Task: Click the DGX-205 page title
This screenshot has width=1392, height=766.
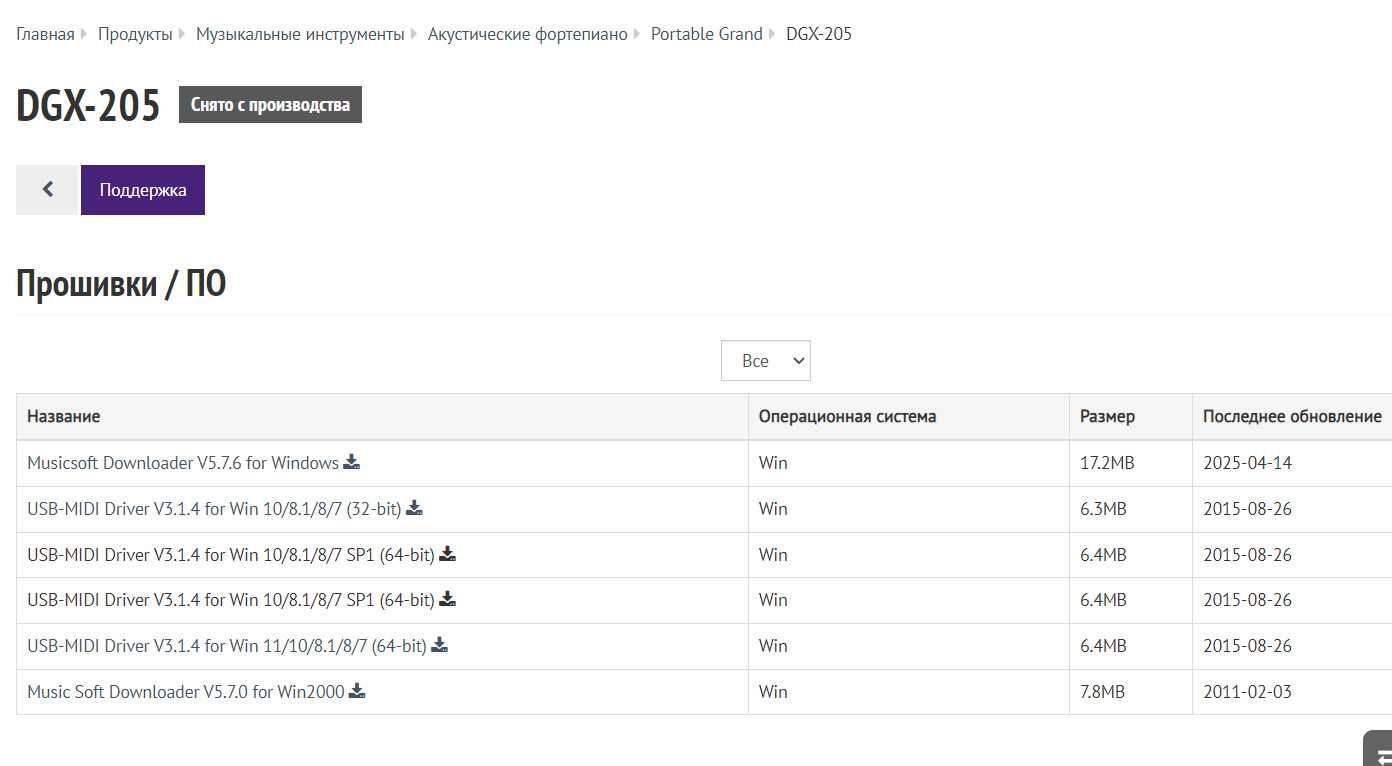Action: pyautogui.click(x=88, y=105)
